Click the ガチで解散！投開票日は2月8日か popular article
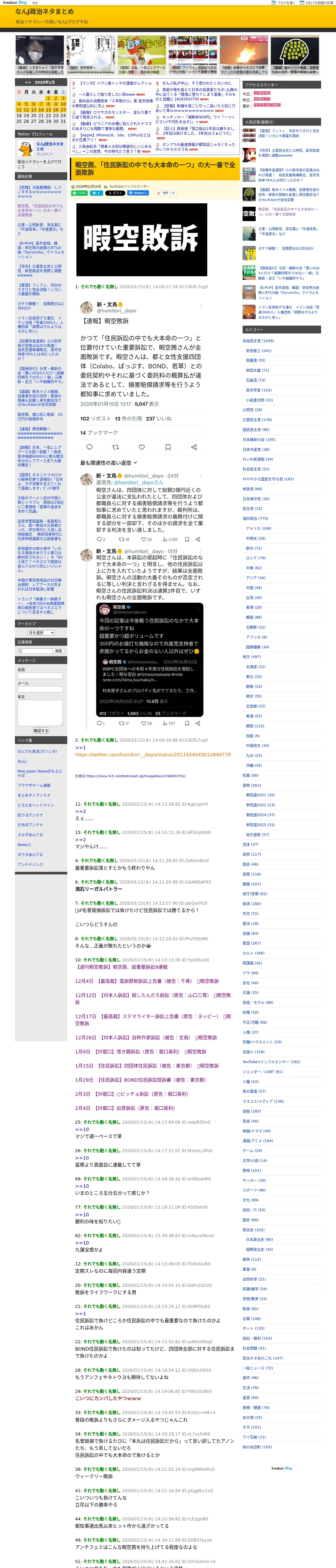 coord(285,248)
